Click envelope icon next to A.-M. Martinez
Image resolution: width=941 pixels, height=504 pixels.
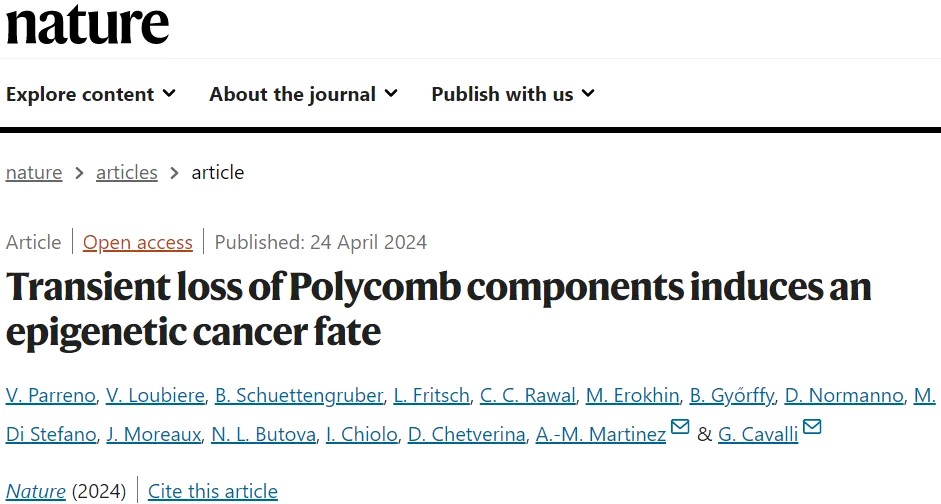point(680,427)
